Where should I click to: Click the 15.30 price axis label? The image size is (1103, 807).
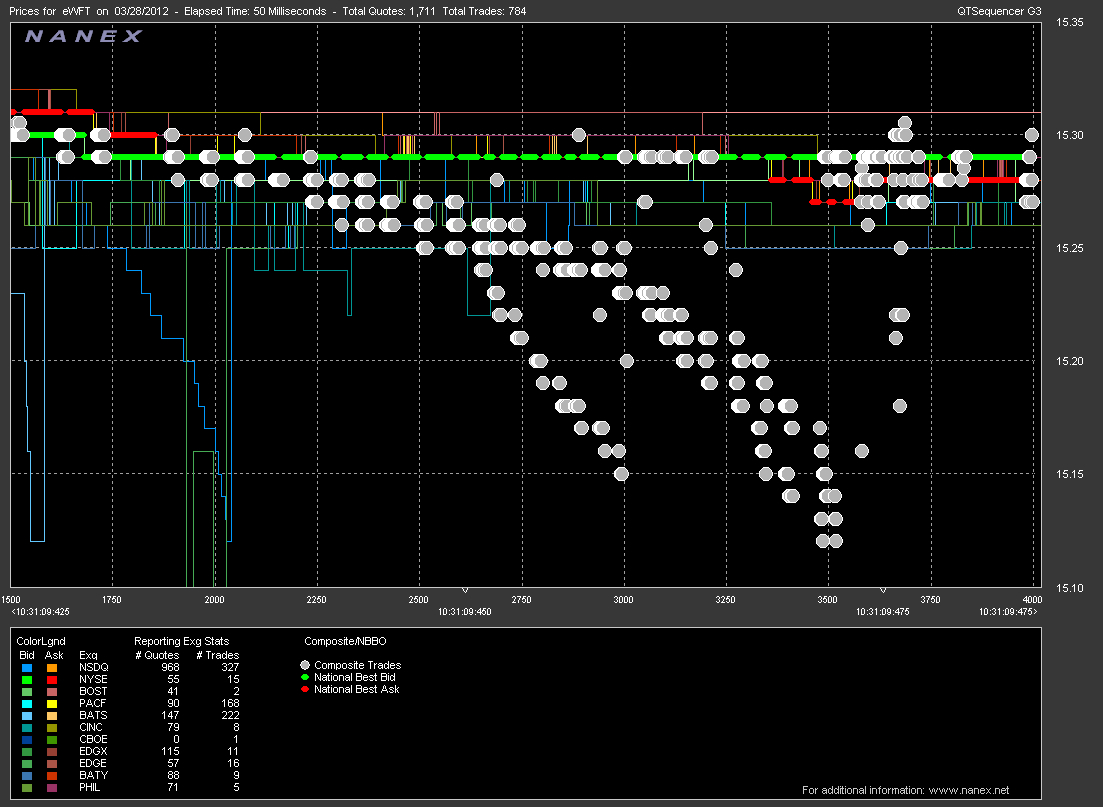pyautogui.click(x=1070, y=135)
